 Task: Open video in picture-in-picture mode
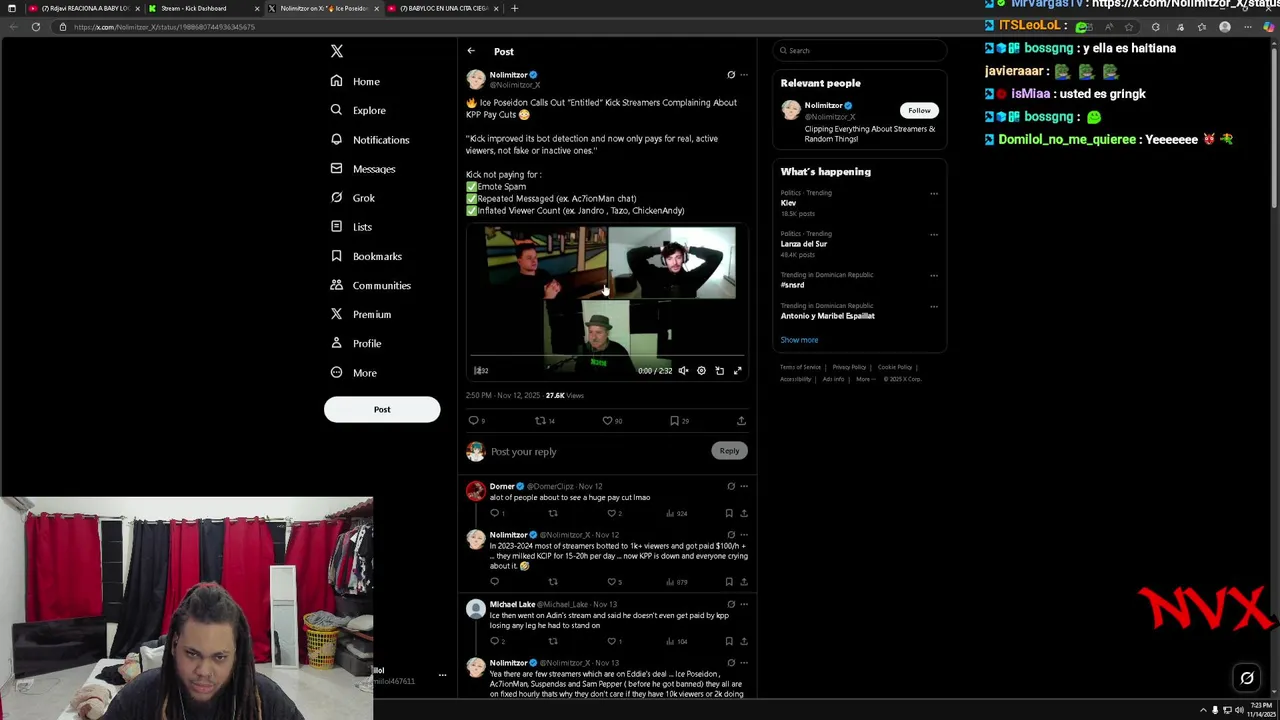(719, 371)
